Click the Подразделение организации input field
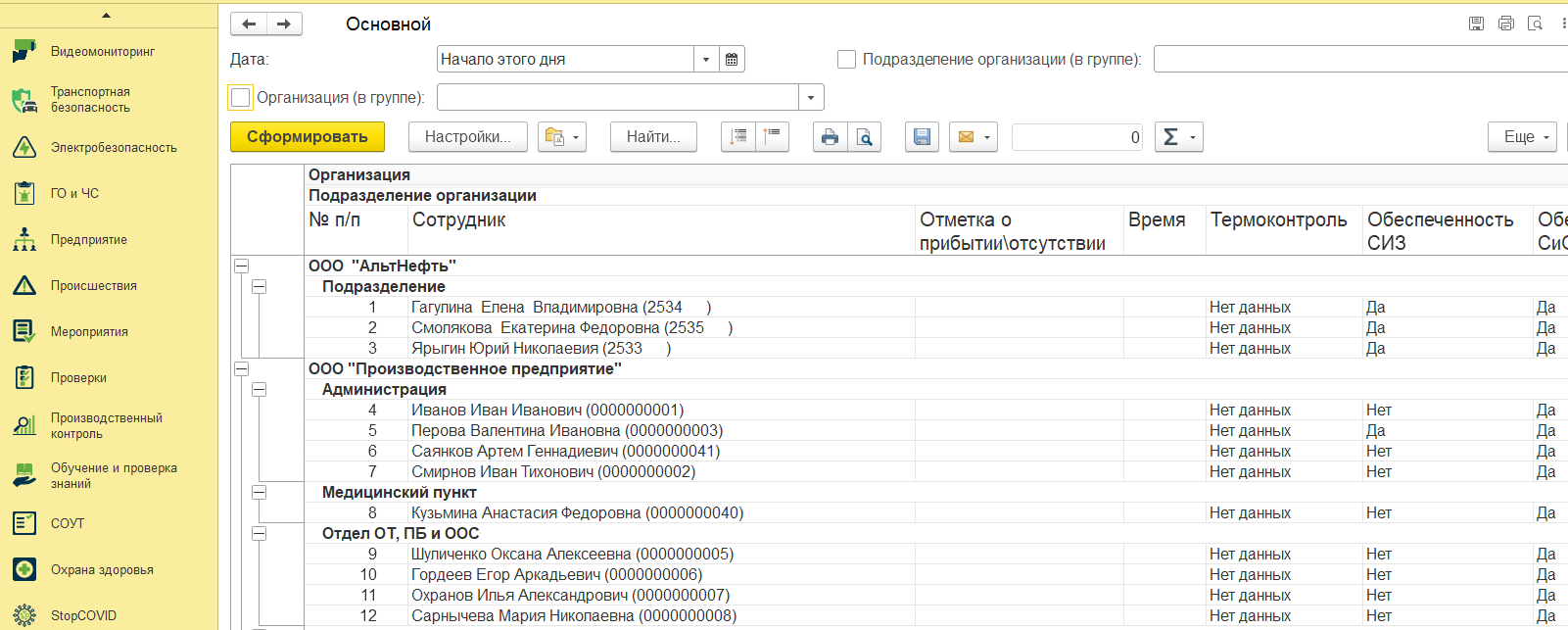This screenshot has width=1568, height=630. (1361, 60)
